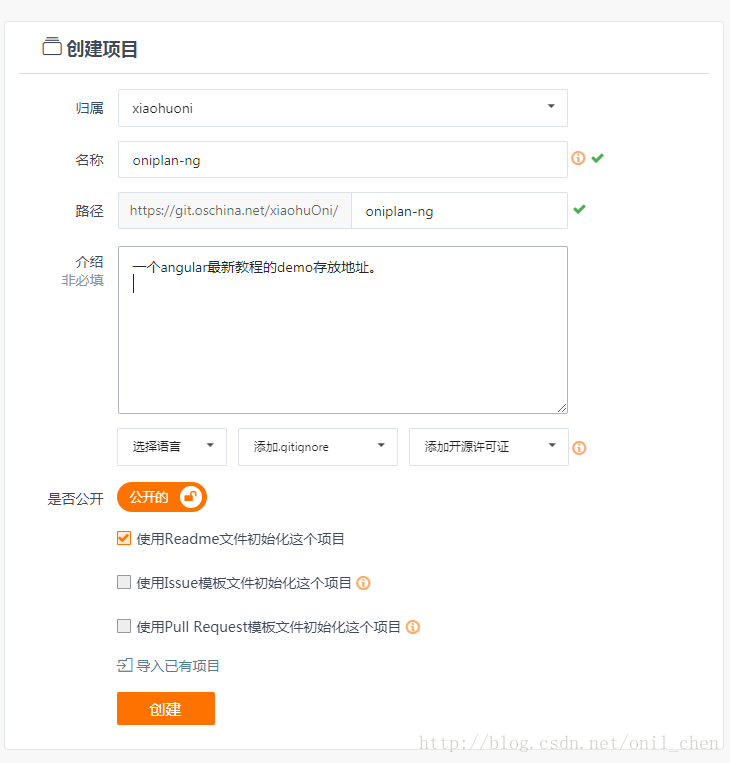Open the 导入已有项目 link
This screenshot has height=763, width=730.
[x=178, y=666]
